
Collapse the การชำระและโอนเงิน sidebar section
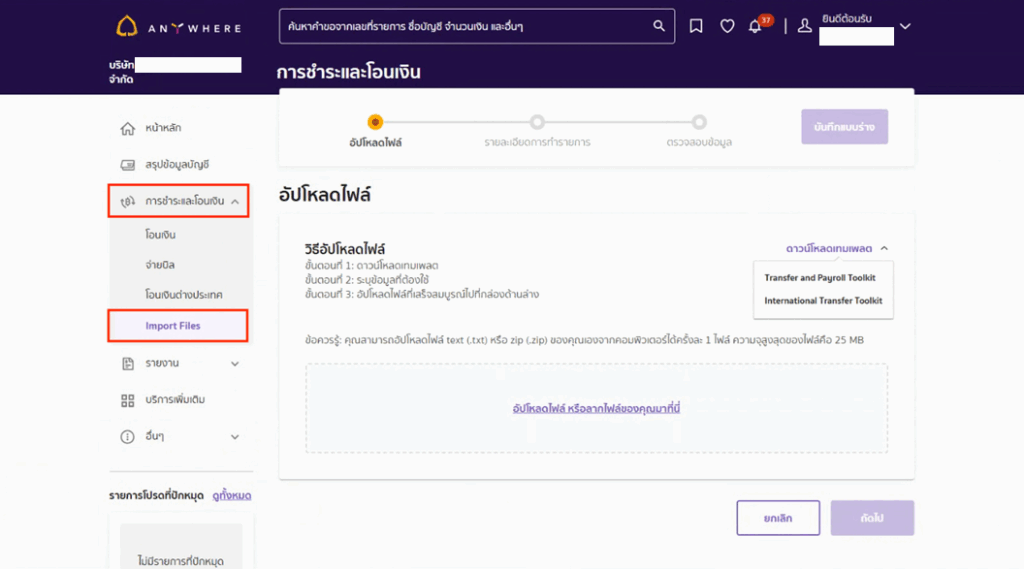click(x=235, y=201)
